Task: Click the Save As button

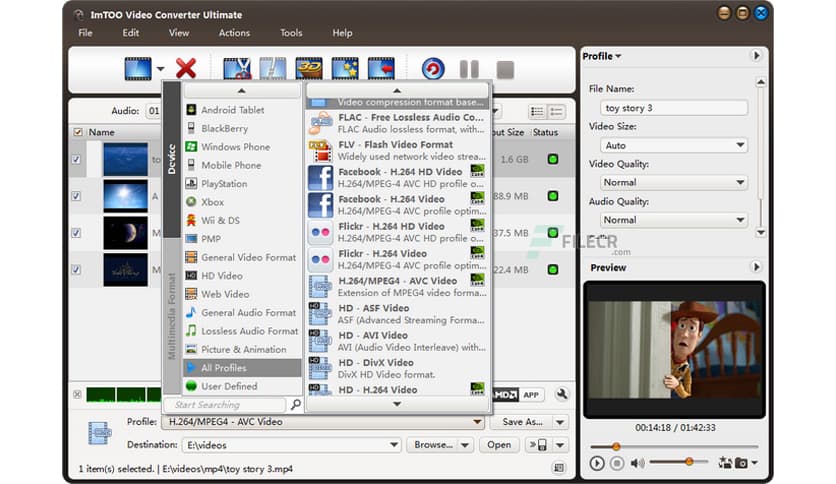Action: (522, 422)
